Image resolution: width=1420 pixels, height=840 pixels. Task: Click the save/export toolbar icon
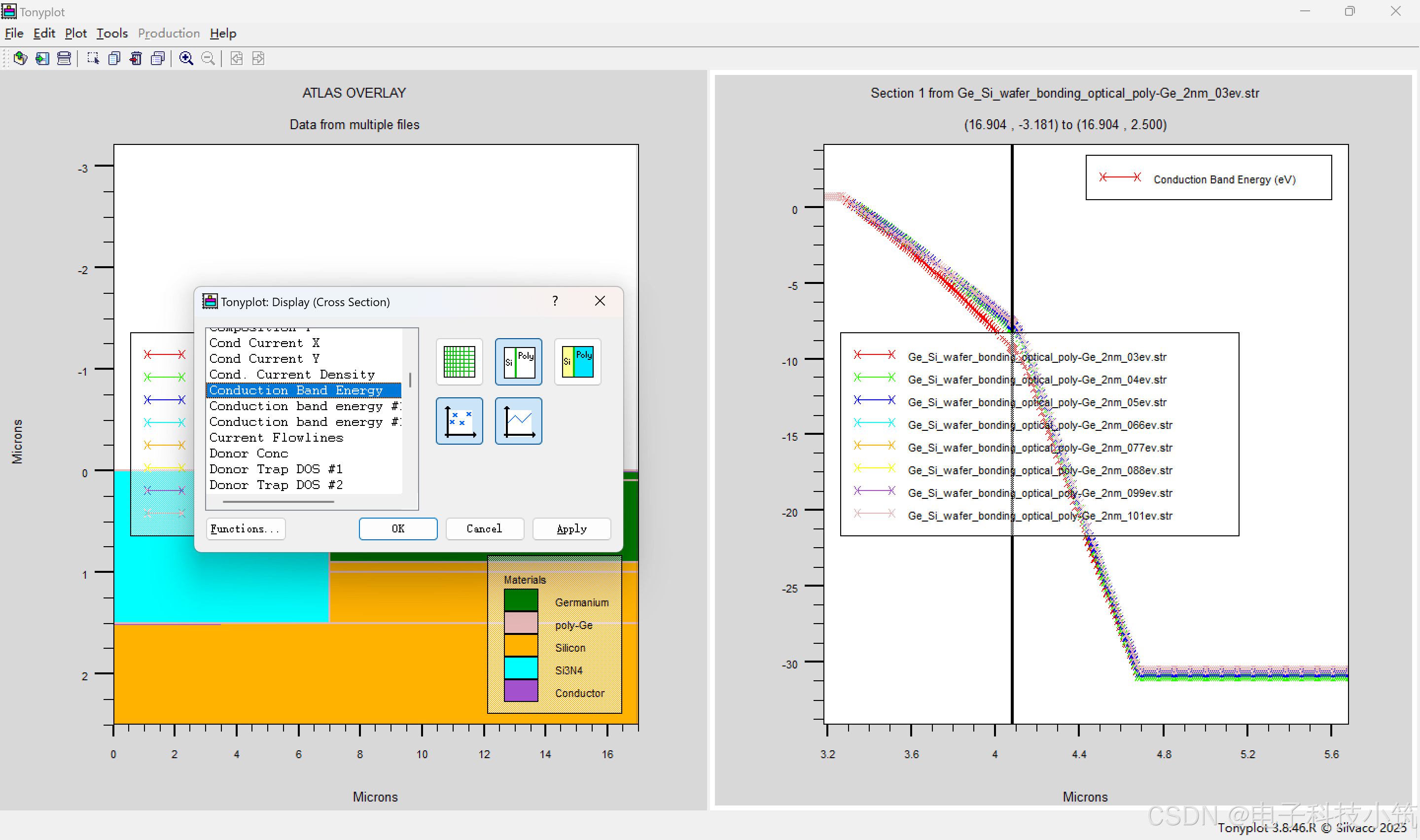[42, 58]
